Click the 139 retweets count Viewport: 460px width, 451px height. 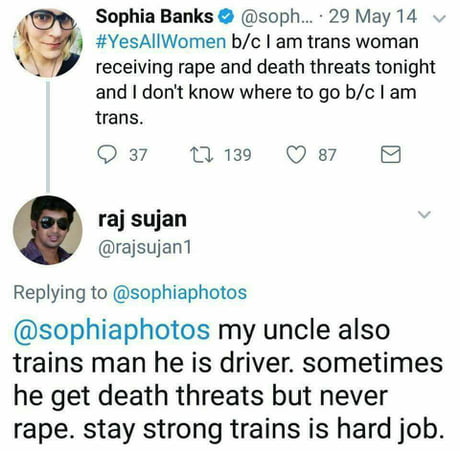tap(238, 155)
